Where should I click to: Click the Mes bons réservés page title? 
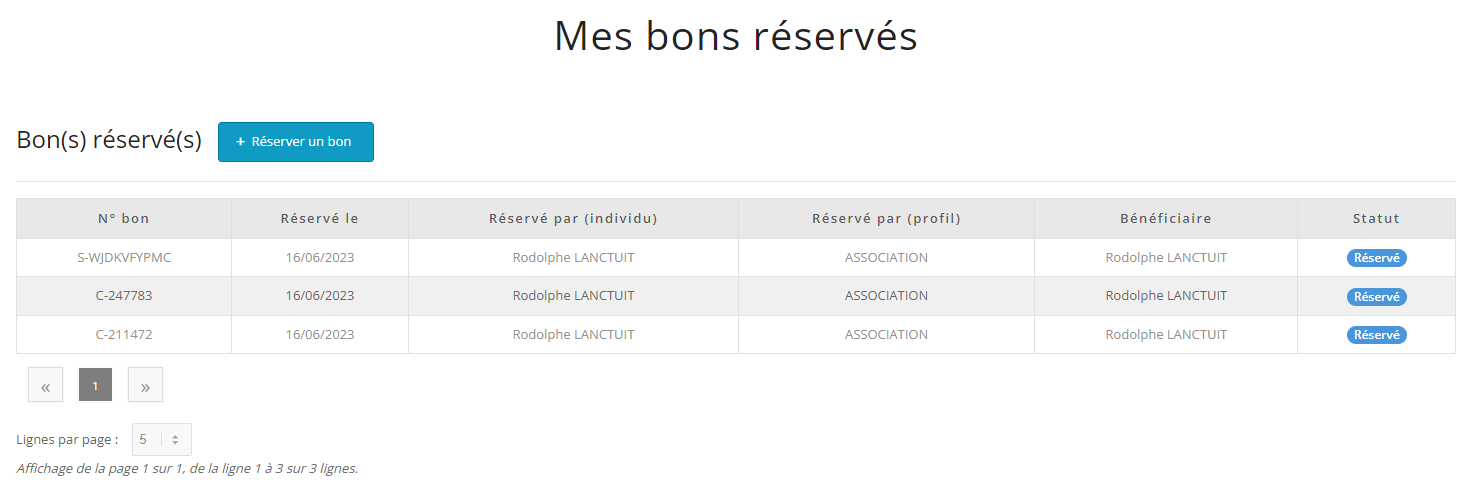click(x=735, y=37)
